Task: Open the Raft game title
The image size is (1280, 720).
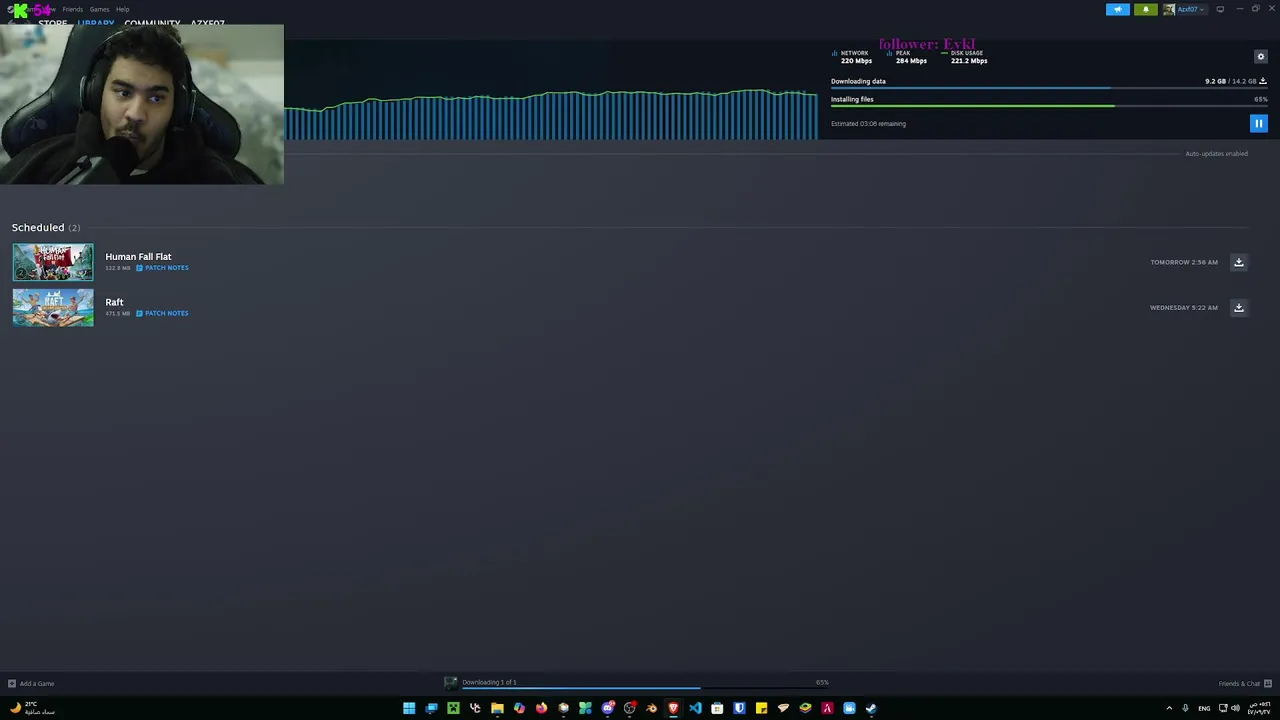Action: coord(114,302)
